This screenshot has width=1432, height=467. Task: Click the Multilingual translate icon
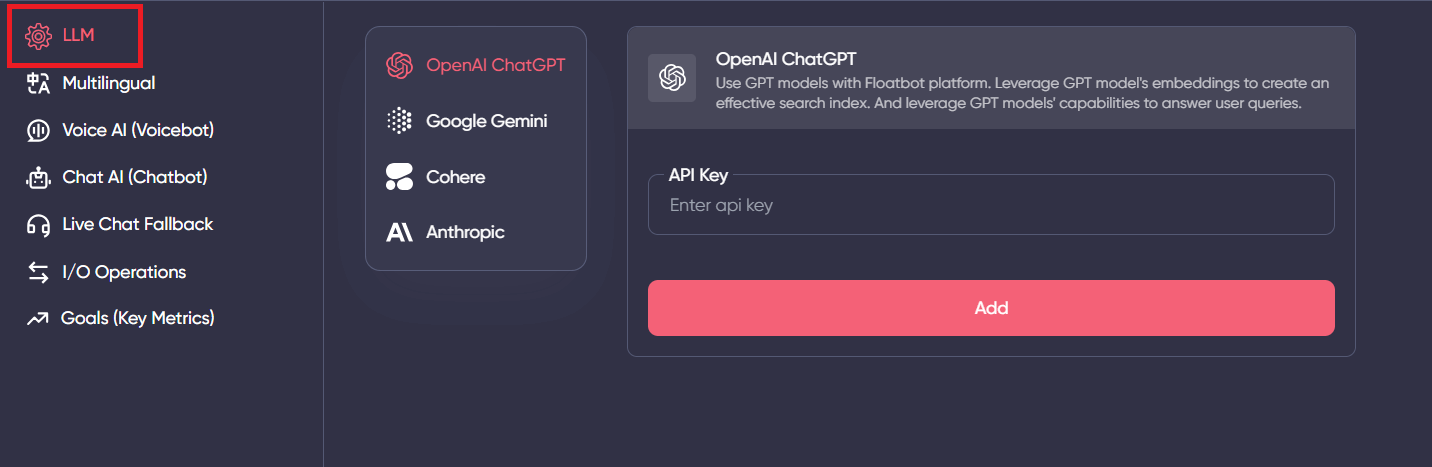38,83
